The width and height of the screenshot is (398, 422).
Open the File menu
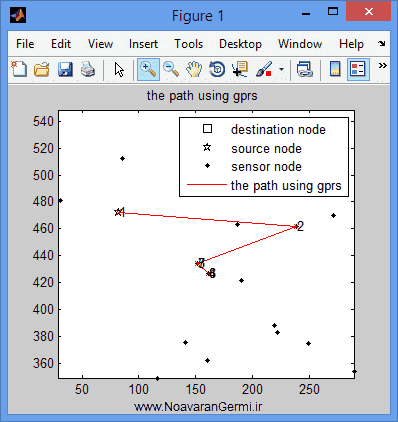25,44
